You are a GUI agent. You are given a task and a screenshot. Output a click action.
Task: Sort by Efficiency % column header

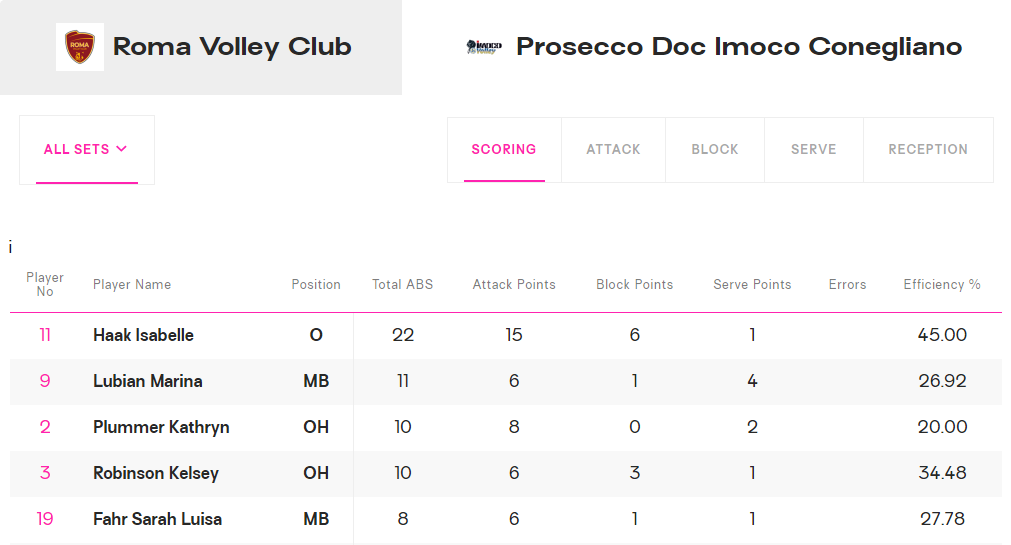tap(942, 284)
